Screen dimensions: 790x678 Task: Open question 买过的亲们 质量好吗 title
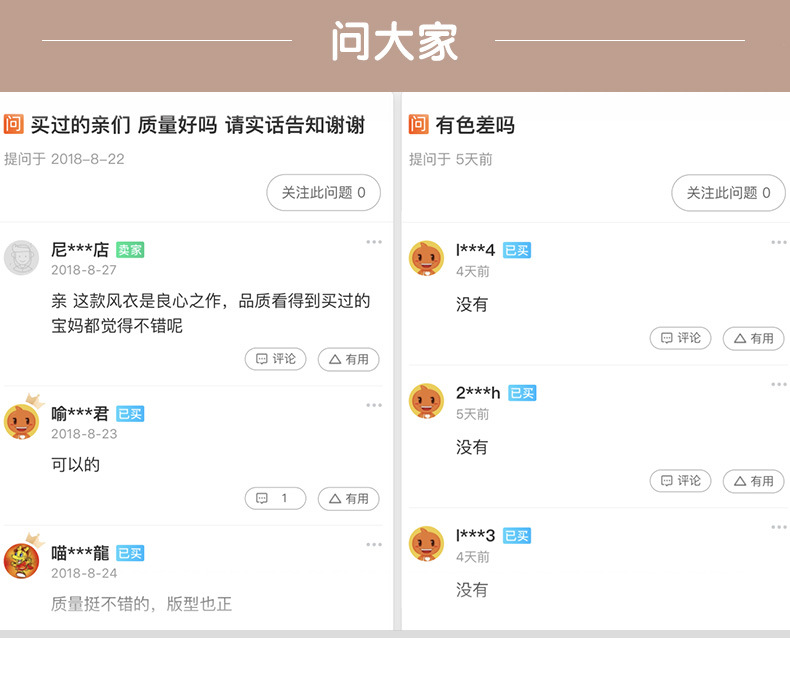point(198,125)
